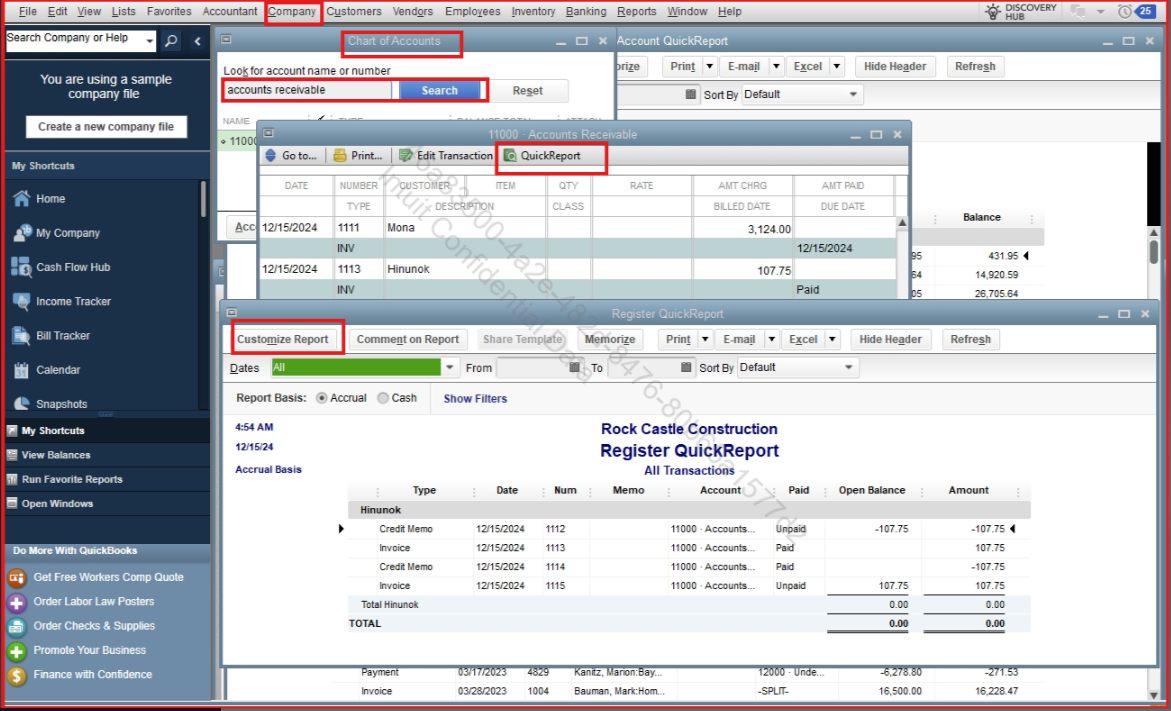
Task: Click Order Checks & Supplies icon
Action: [x=16, y=627]
